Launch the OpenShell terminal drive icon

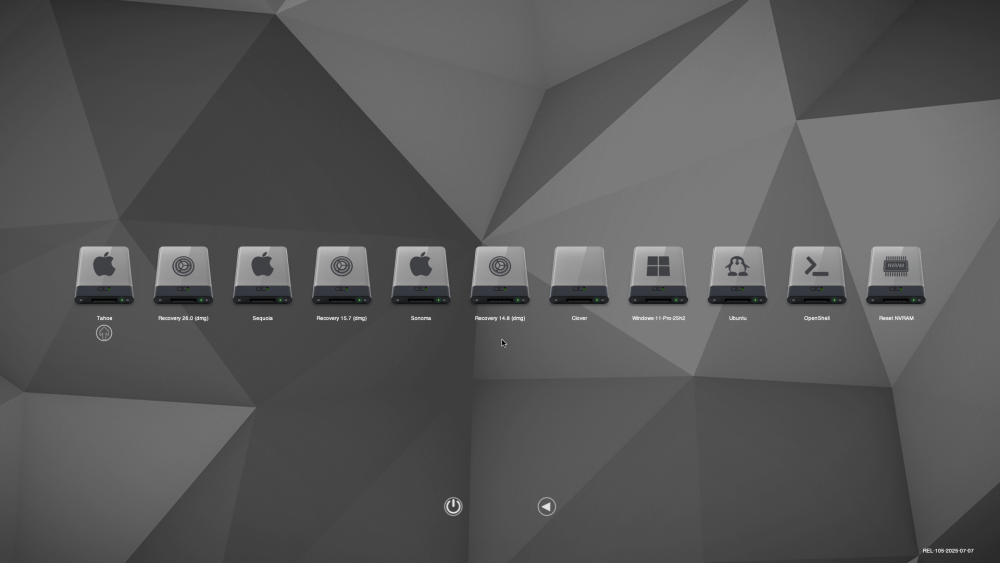pos(816,275)
